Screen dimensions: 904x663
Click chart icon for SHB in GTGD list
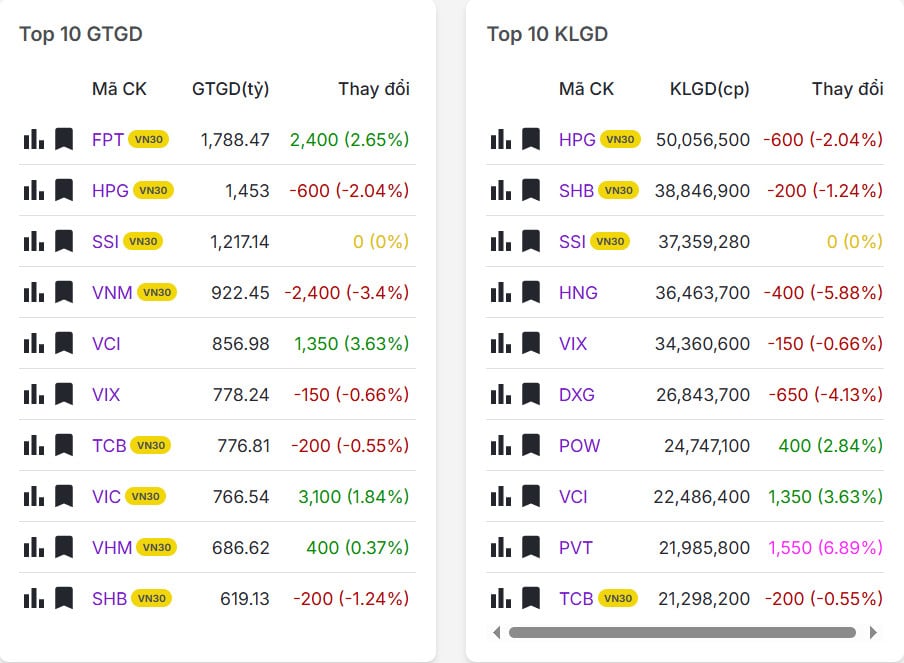(x=33, y=598)
